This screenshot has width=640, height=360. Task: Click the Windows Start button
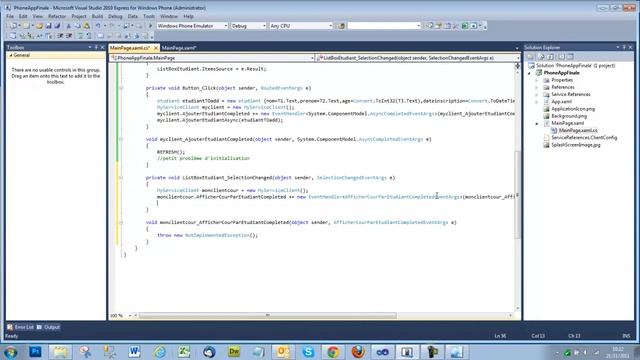[x=11, y=352]
